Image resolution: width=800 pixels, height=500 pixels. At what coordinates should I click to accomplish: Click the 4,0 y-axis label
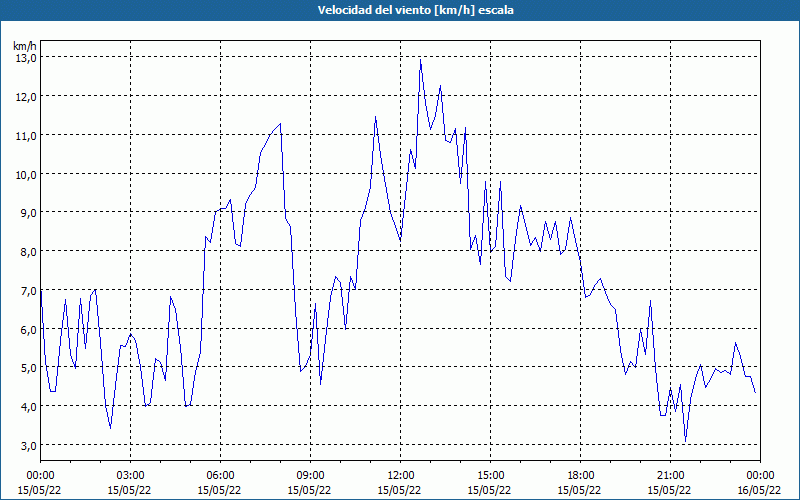[x=28, y=407]
